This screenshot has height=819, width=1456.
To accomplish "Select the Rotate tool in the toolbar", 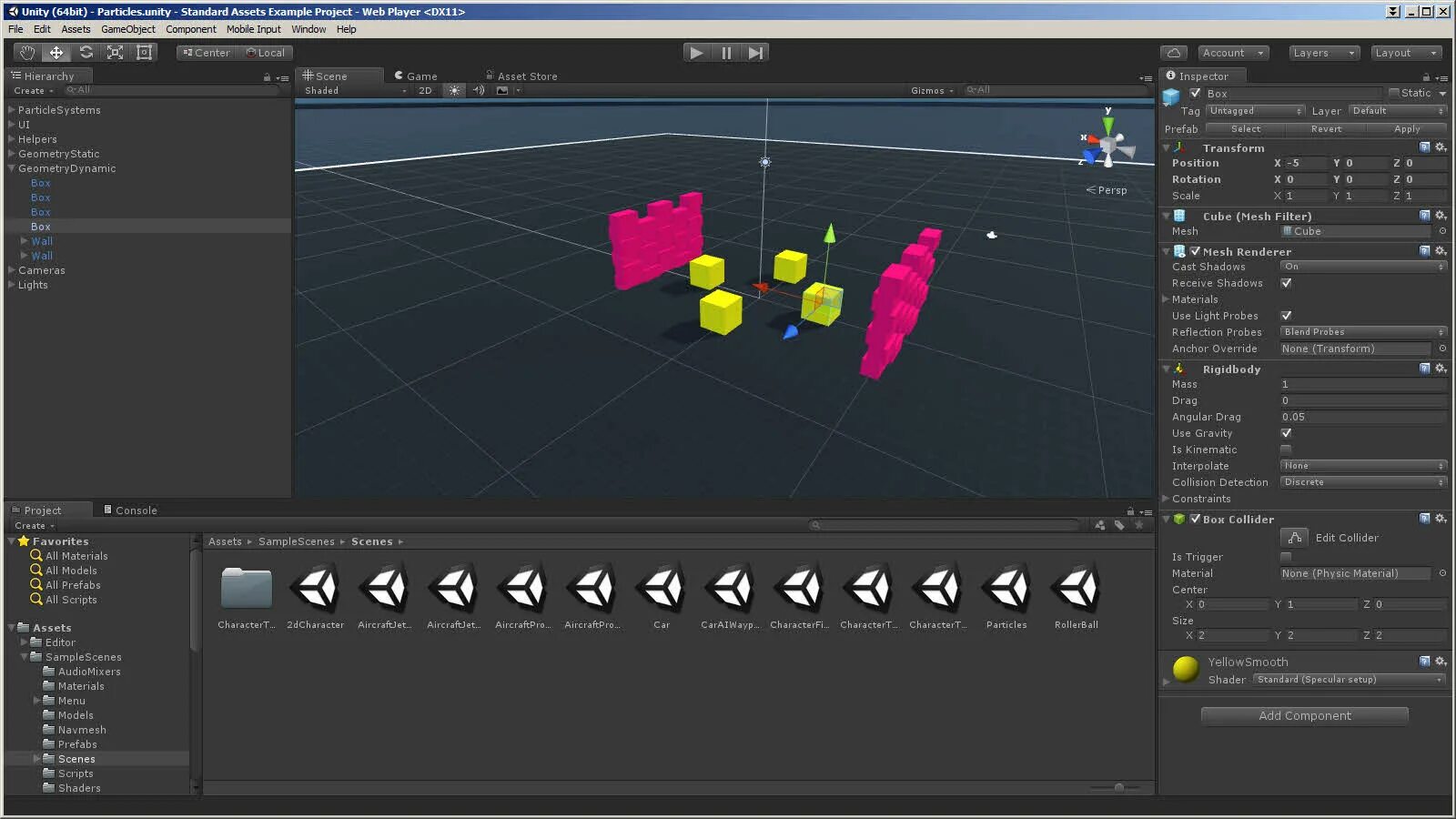I will tap(86, 53).
